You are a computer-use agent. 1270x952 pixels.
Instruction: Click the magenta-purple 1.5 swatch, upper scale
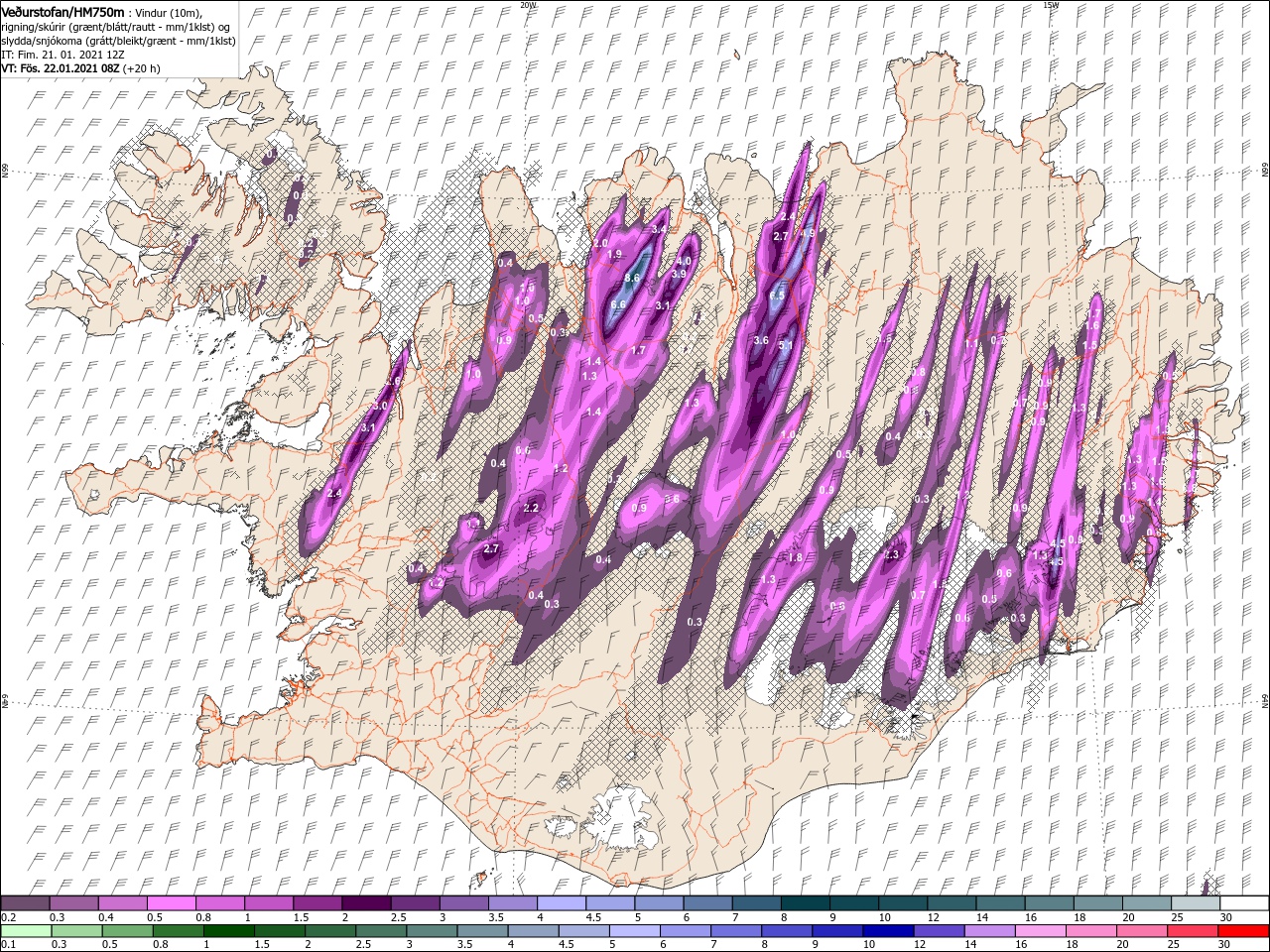pos(317,903)
